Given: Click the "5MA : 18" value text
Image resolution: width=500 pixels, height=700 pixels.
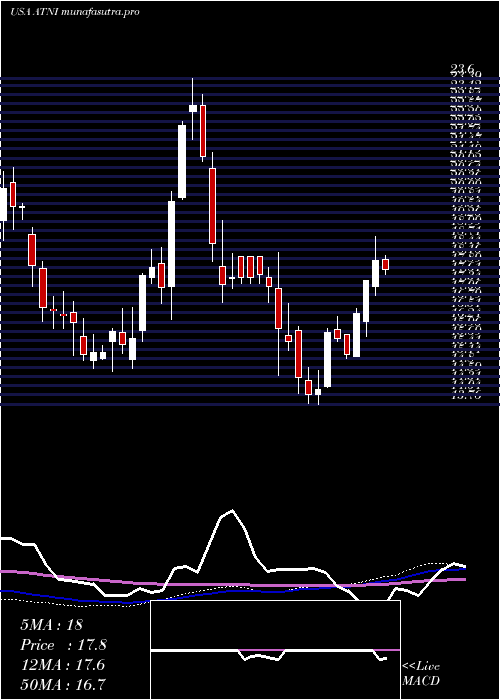Looking at the screenshot, I should 51,625.
